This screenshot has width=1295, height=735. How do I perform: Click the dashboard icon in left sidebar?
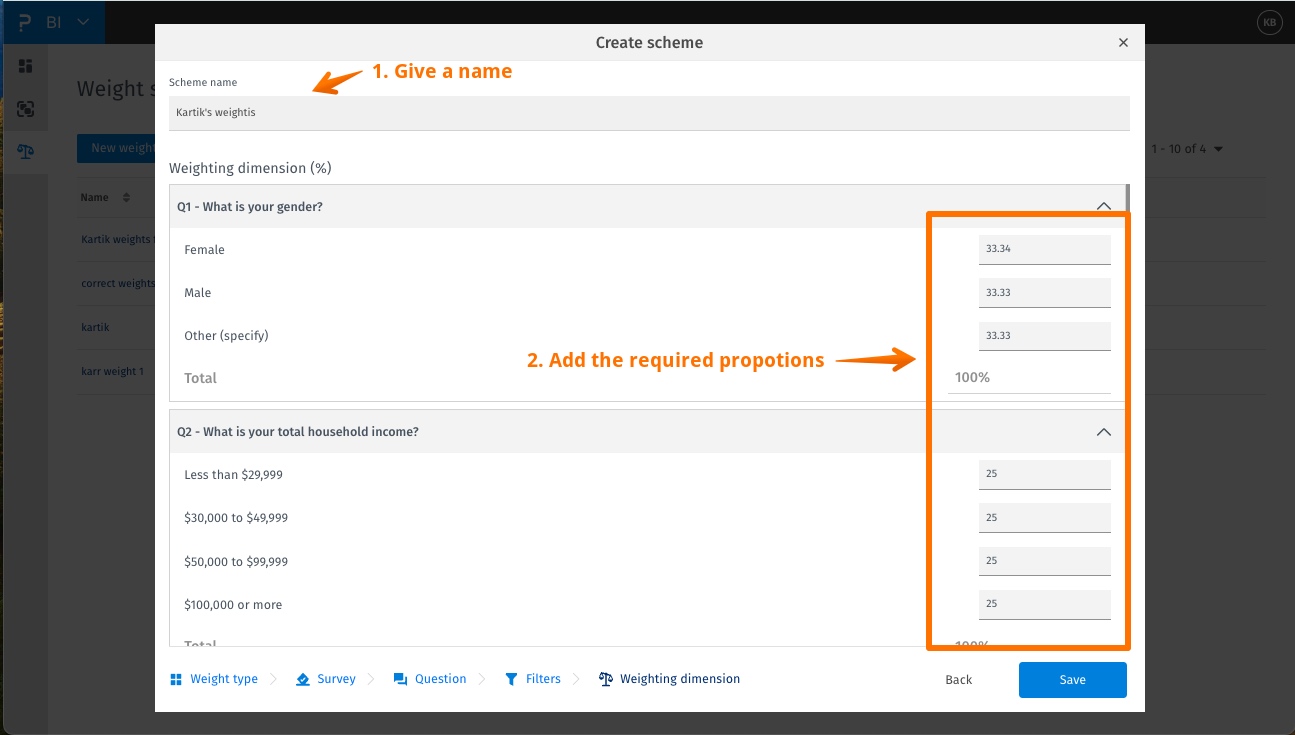coord(26,66)
